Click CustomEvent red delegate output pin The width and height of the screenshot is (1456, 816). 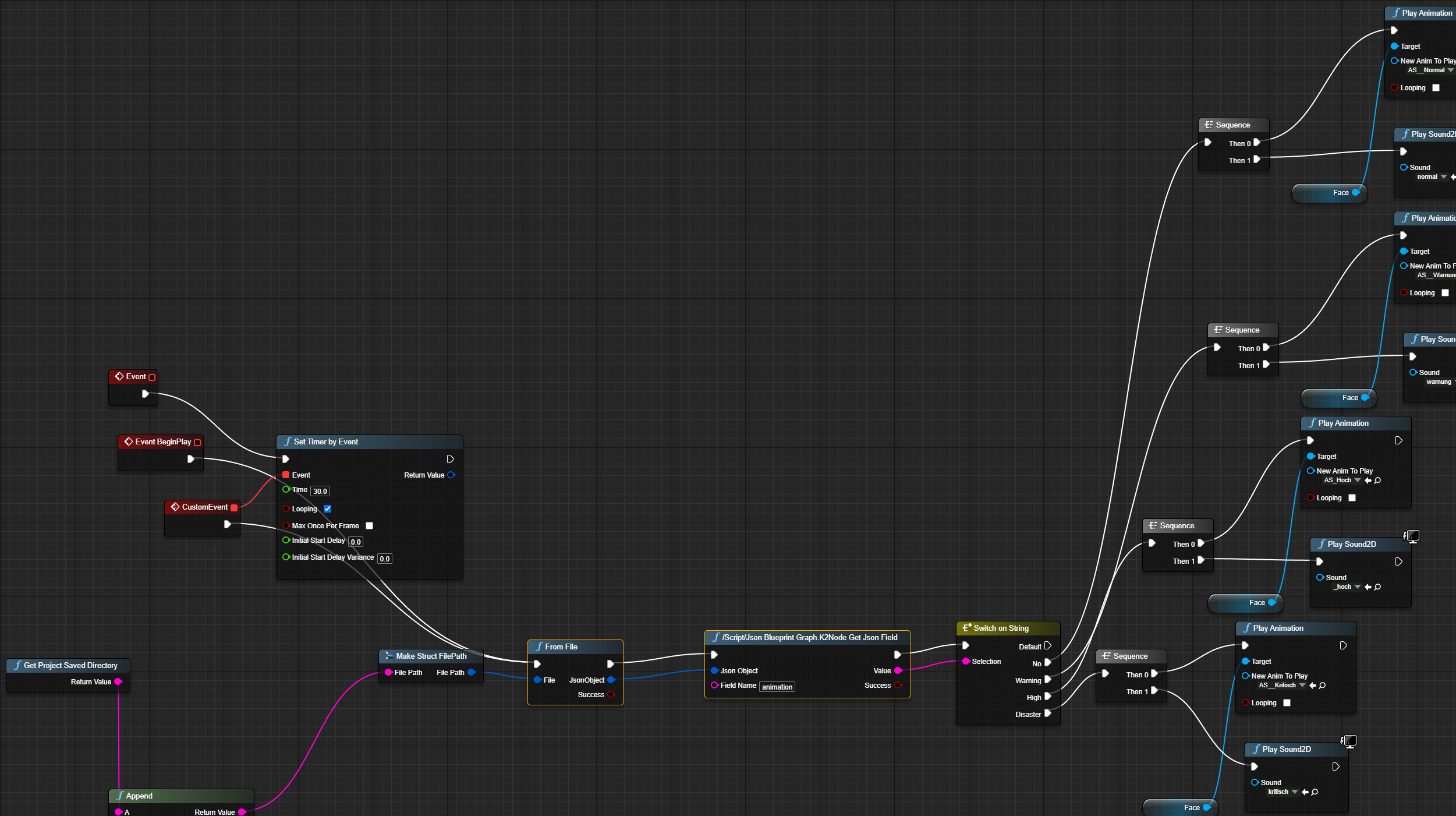(234, 507)
